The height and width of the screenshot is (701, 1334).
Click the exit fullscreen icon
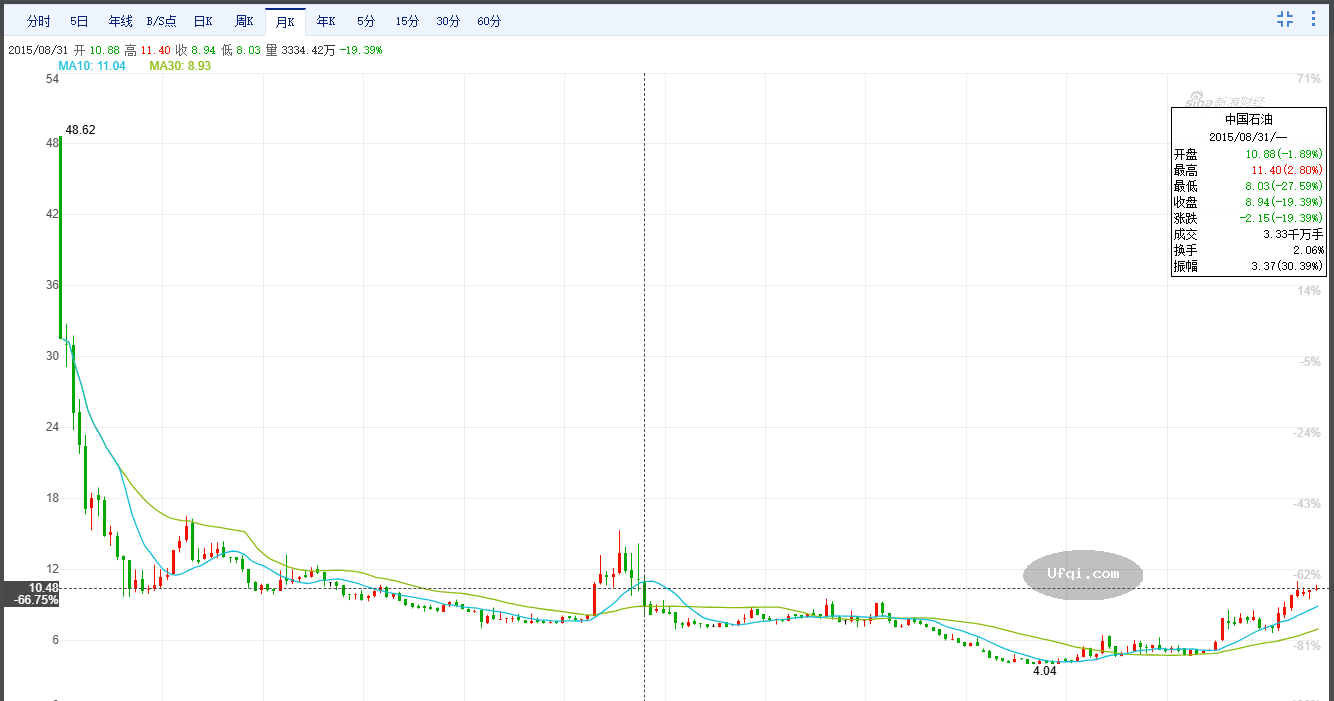(1285, 19)
